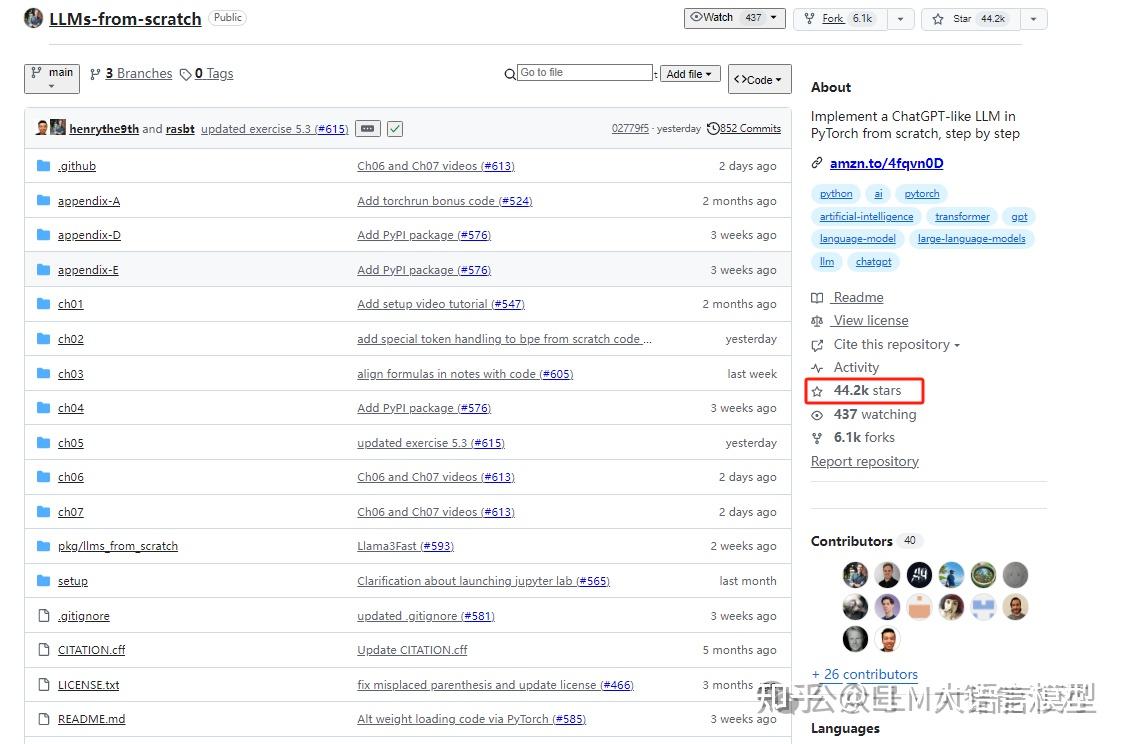Click the search magnifier in Go to file
The height and width of the screenshot is (744, 1125).
tap(511, 72)
